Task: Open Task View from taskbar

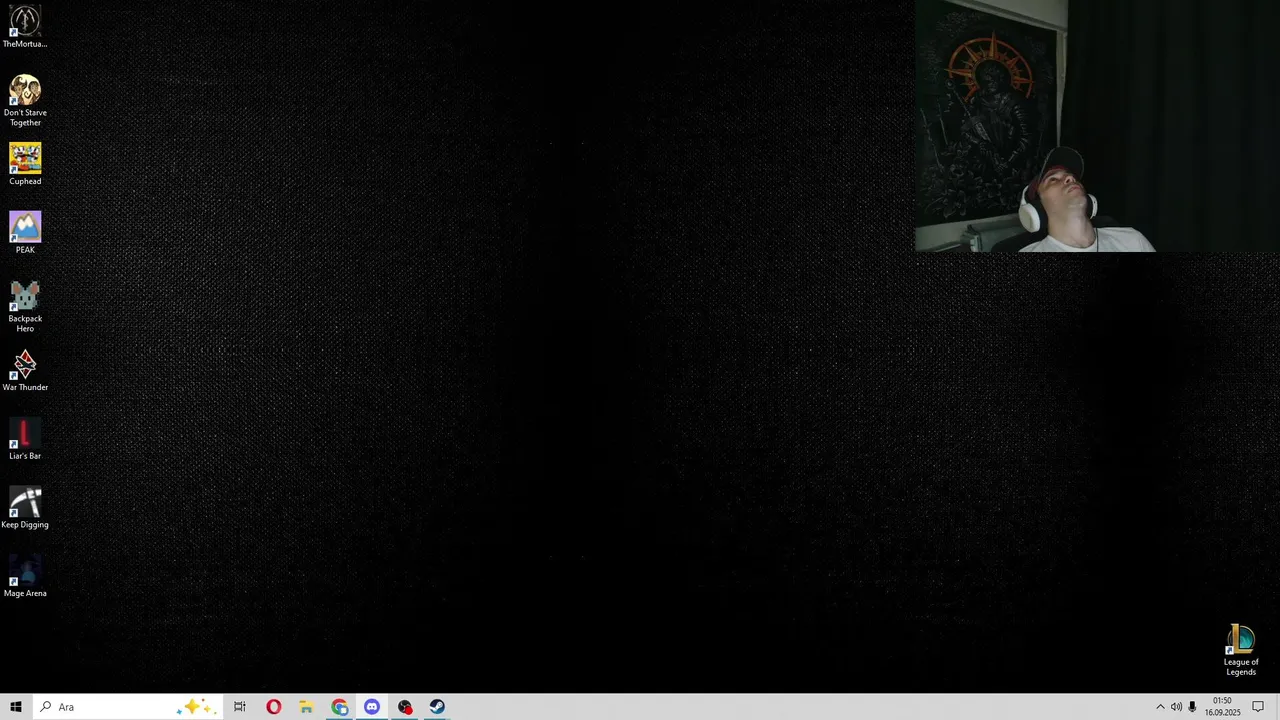Action: coord(240,707)
